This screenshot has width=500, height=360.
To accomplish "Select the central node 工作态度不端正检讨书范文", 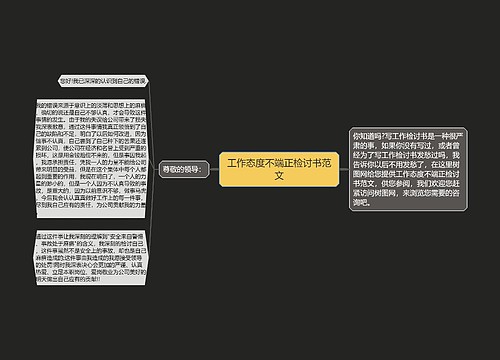I will [x=279, y=169].
